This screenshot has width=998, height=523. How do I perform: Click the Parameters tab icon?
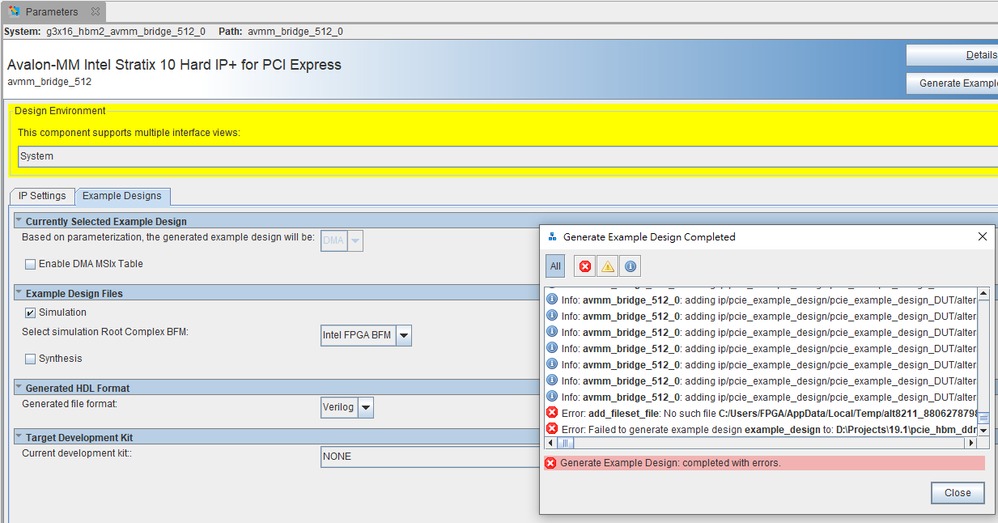click(14, 11)
